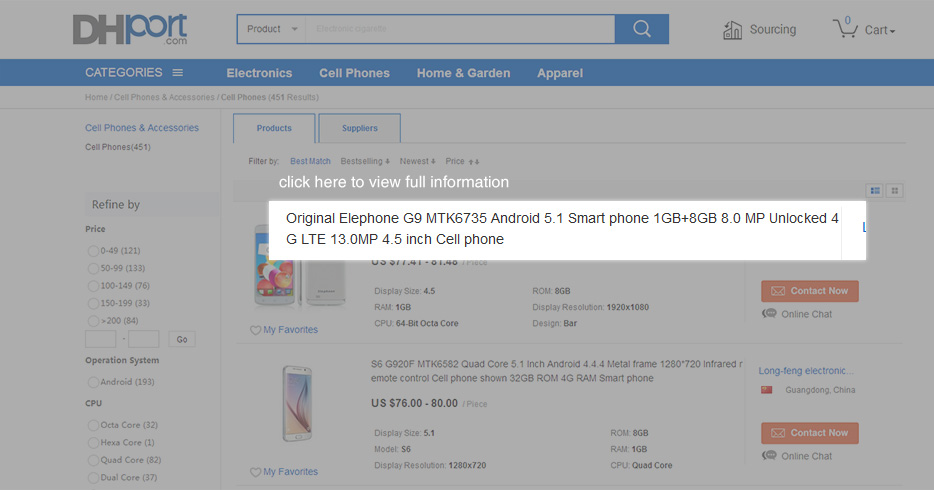934x490 pixels.
Task: Click My Favorites under Elephone G9
Action: [x=291, y=330]
